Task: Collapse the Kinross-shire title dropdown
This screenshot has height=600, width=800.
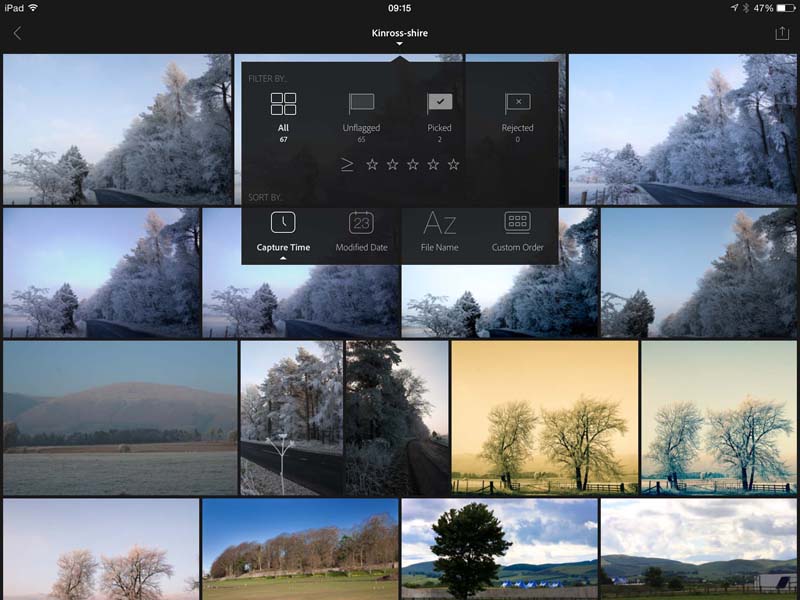Action: [399, 44]
